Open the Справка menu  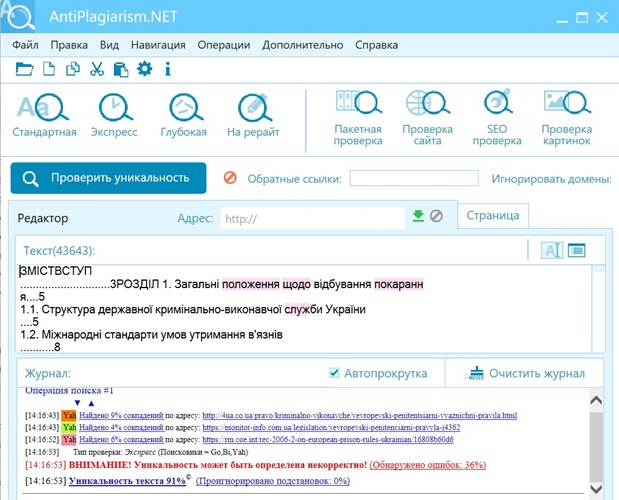pos(377,45)
